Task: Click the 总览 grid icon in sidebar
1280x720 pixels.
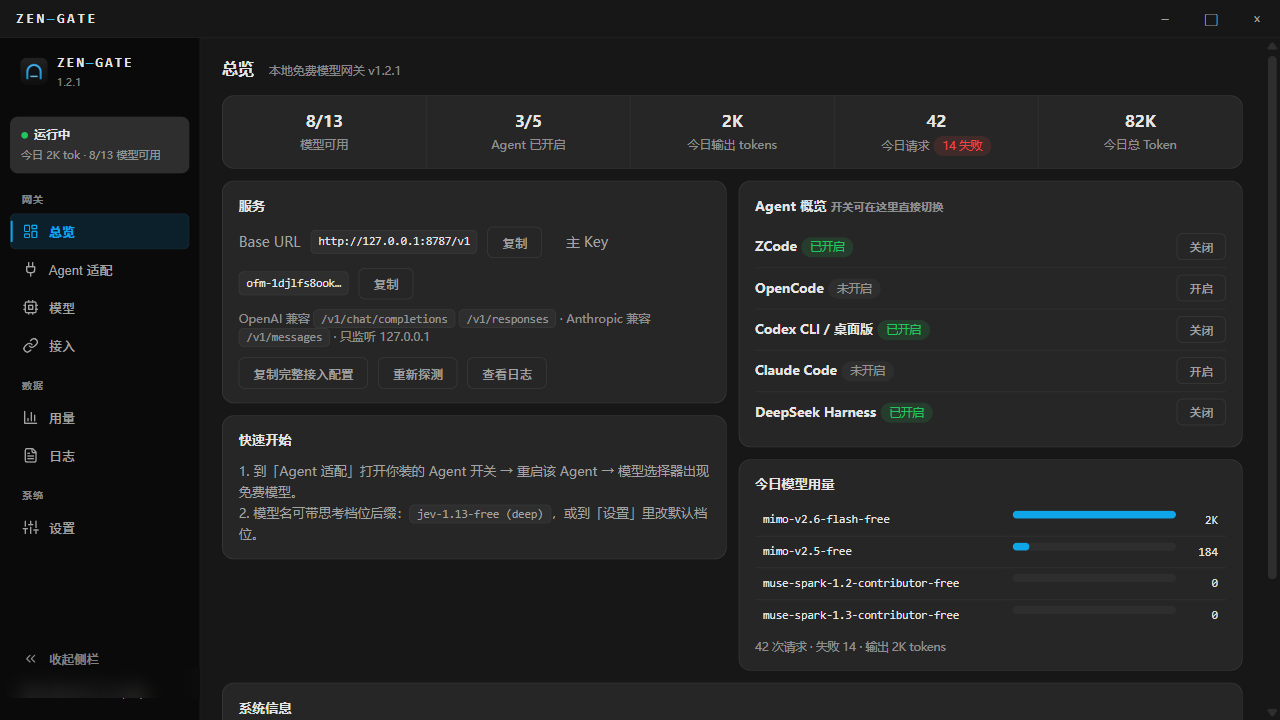Action: (31, 232)
